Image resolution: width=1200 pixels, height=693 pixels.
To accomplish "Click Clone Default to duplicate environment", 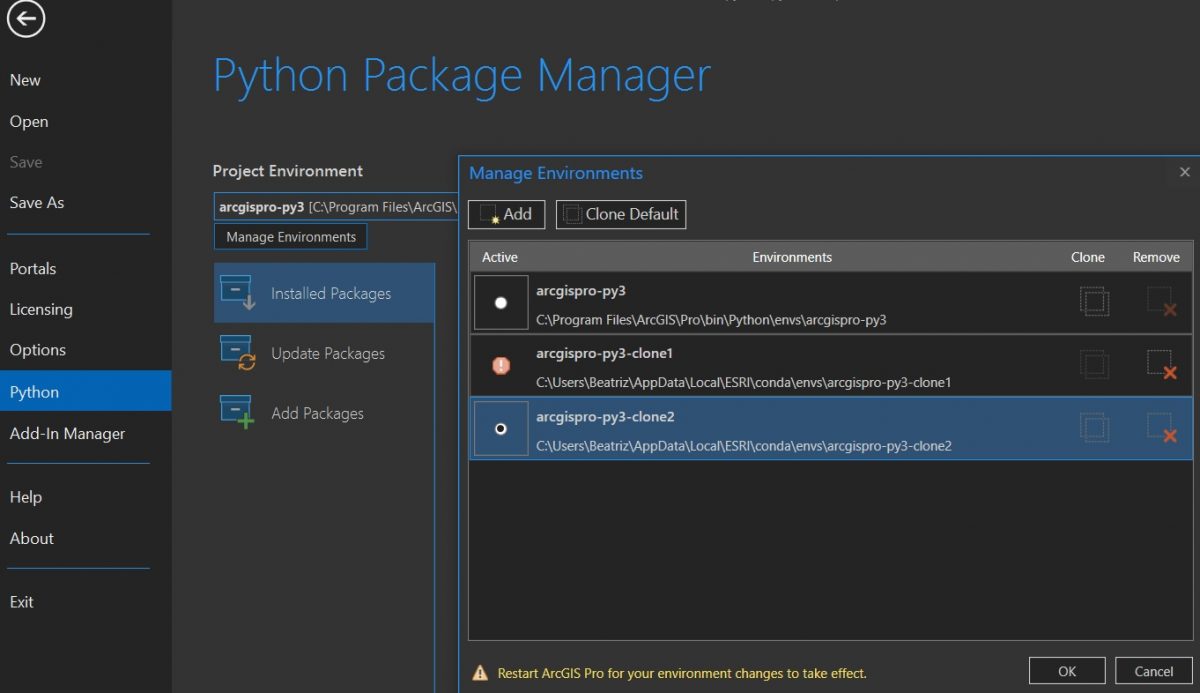I will click(621, 214).
